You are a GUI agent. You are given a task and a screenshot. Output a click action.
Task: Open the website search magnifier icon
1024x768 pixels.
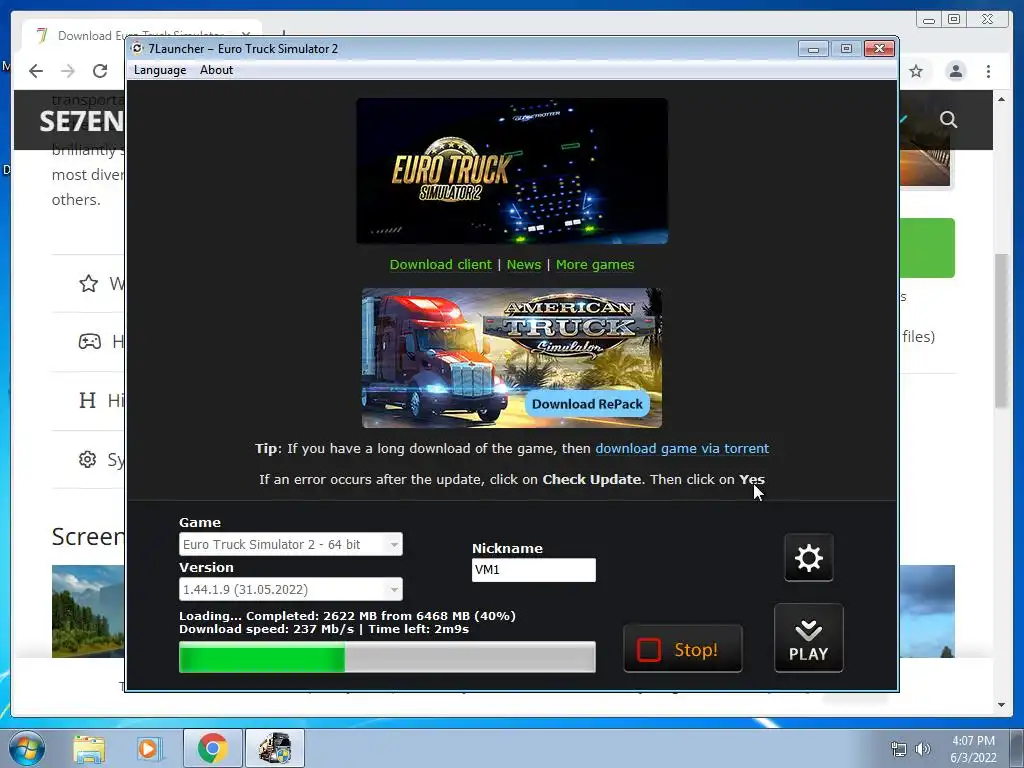click(x=948, y=120)
